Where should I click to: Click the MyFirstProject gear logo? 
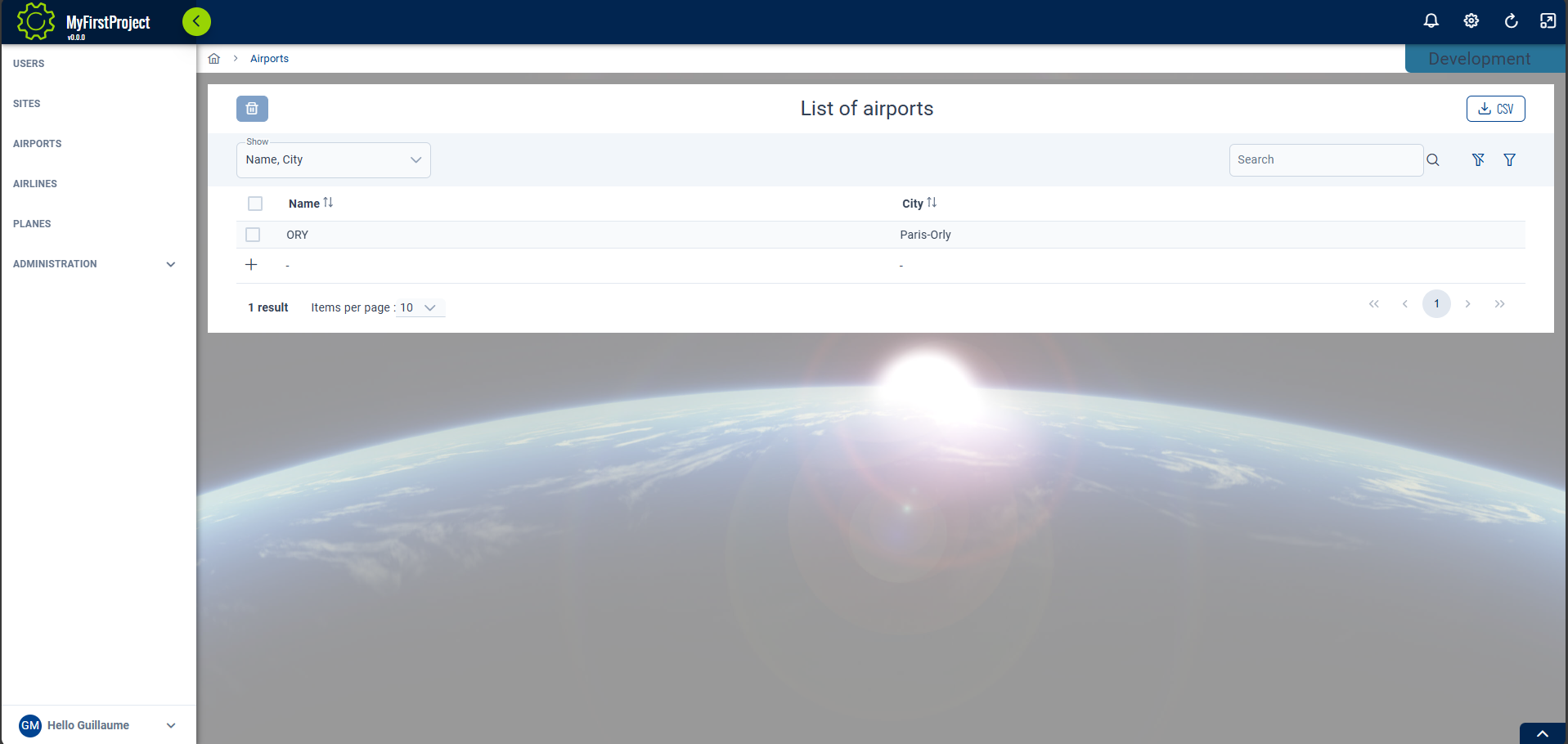pyautogui.click(x=36, y=21)
